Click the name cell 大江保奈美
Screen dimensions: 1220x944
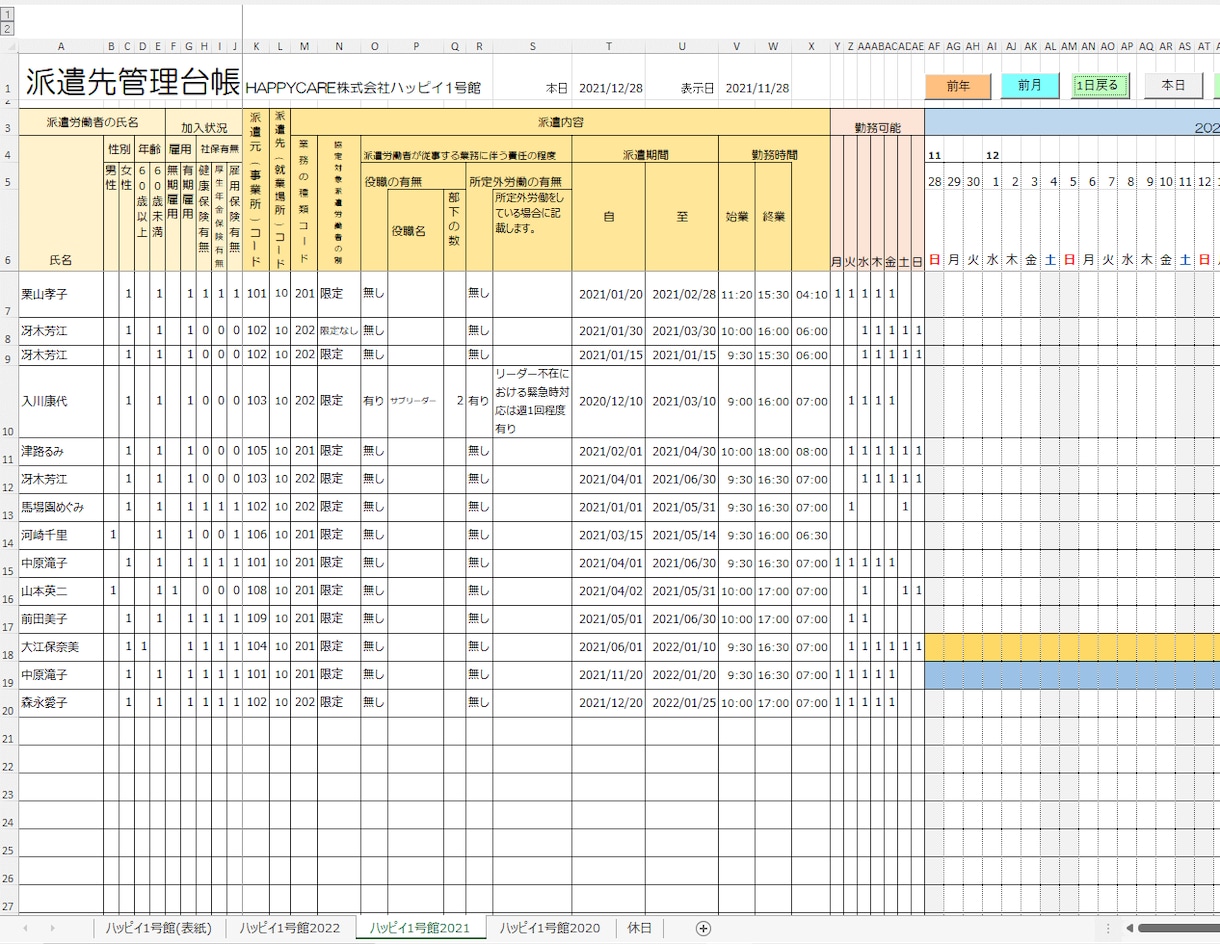(61, 647)
